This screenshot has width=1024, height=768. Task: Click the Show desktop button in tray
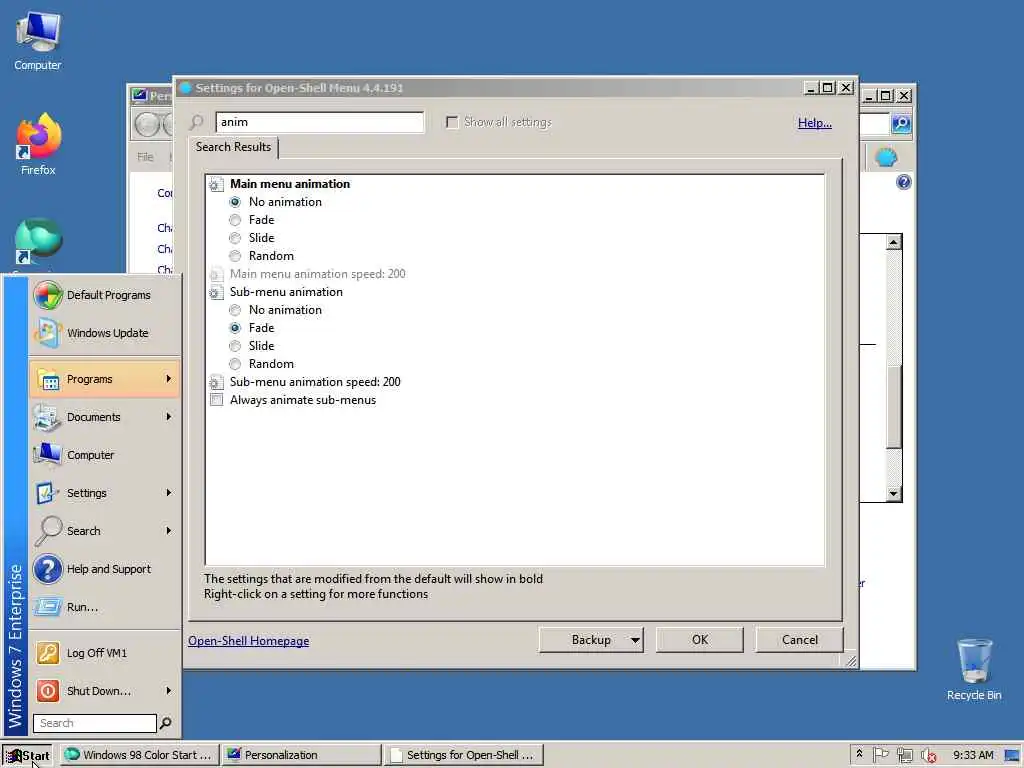coord(1013,756)
